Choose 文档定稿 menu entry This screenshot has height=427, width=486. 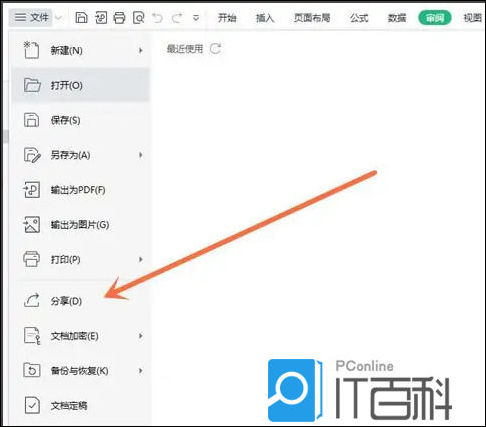point(81,405)
